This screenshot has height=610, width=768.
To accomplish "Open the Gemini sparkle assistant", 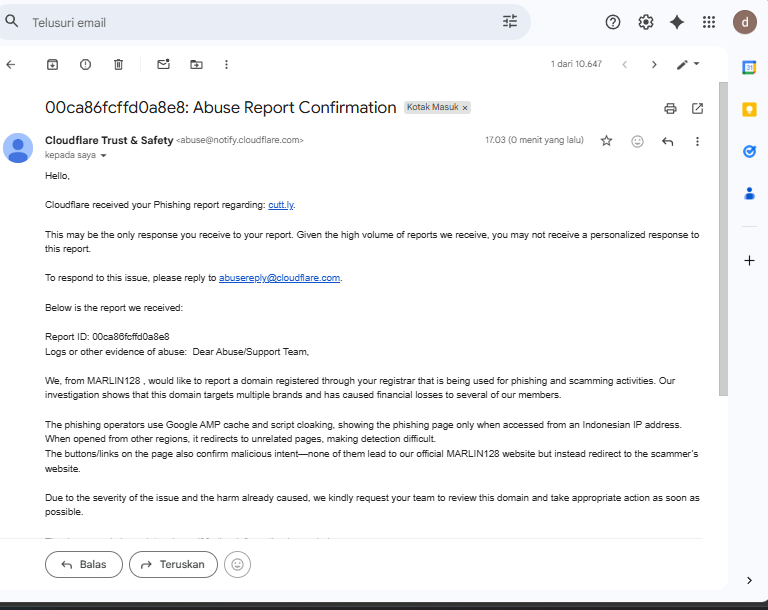I will tap(677, 22).
